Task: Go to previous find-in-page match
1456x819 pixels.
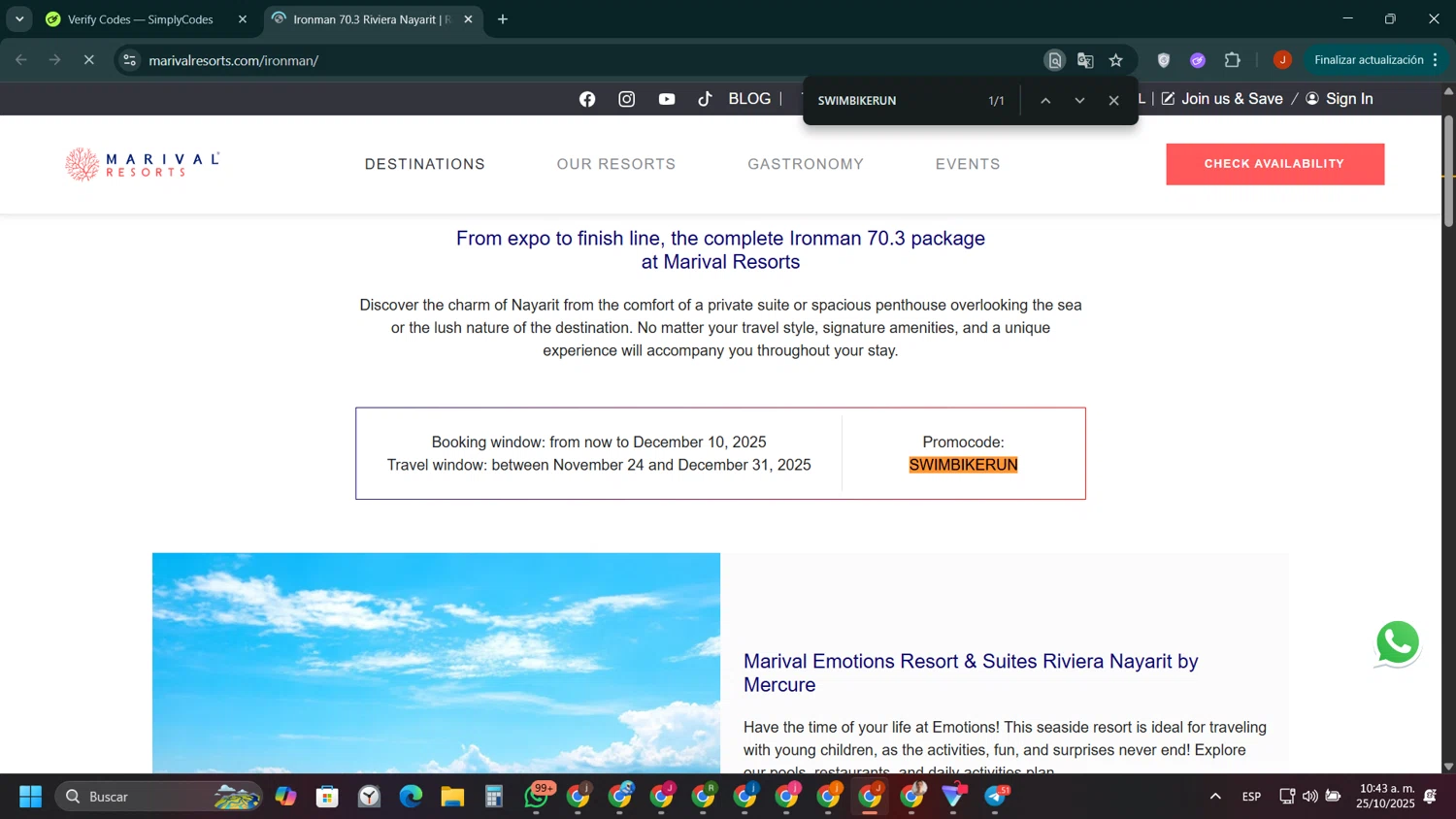Action: (1045, 101)
